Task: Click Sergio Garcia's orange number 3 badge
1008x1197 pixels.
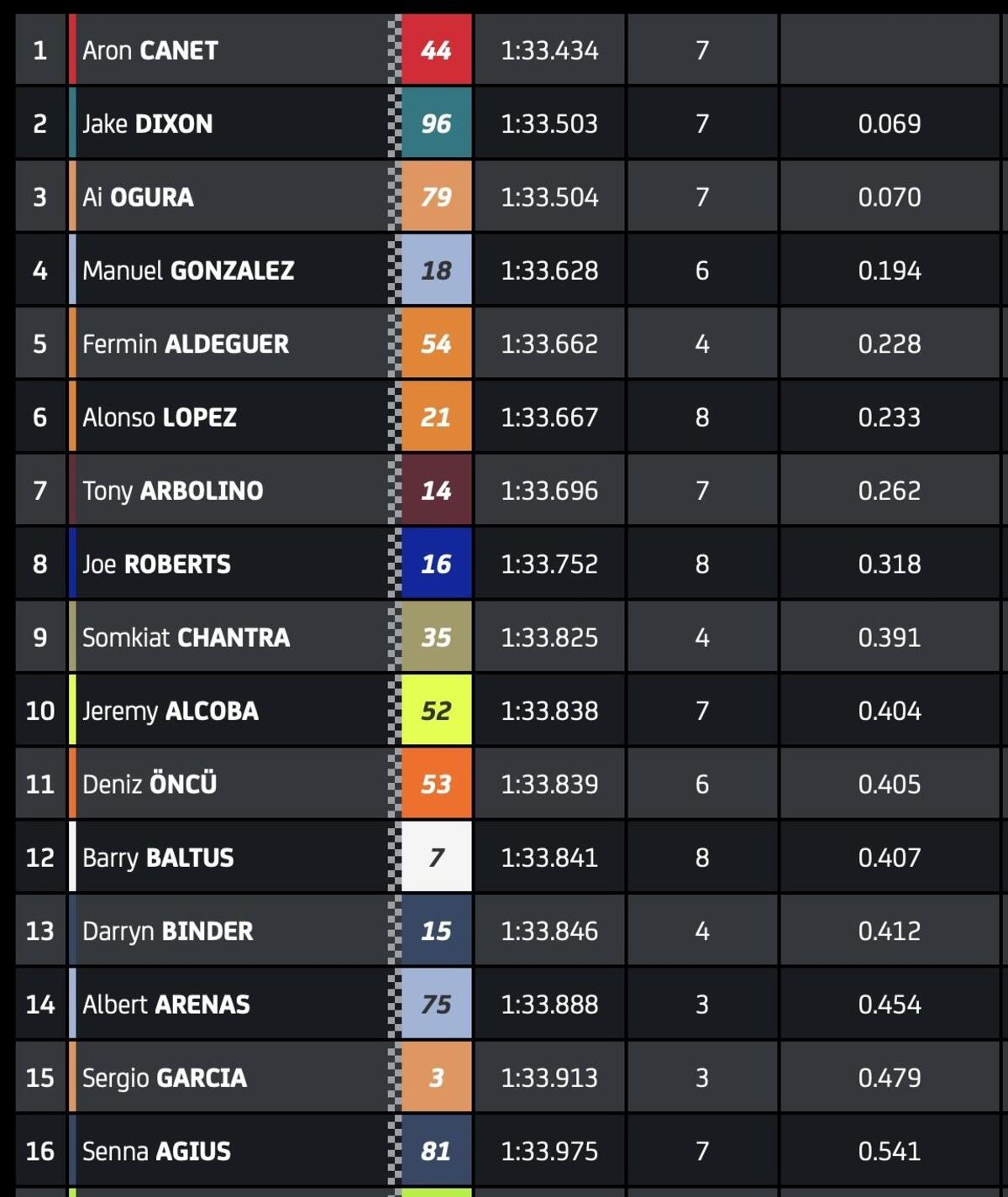Action: [436, 1078]
